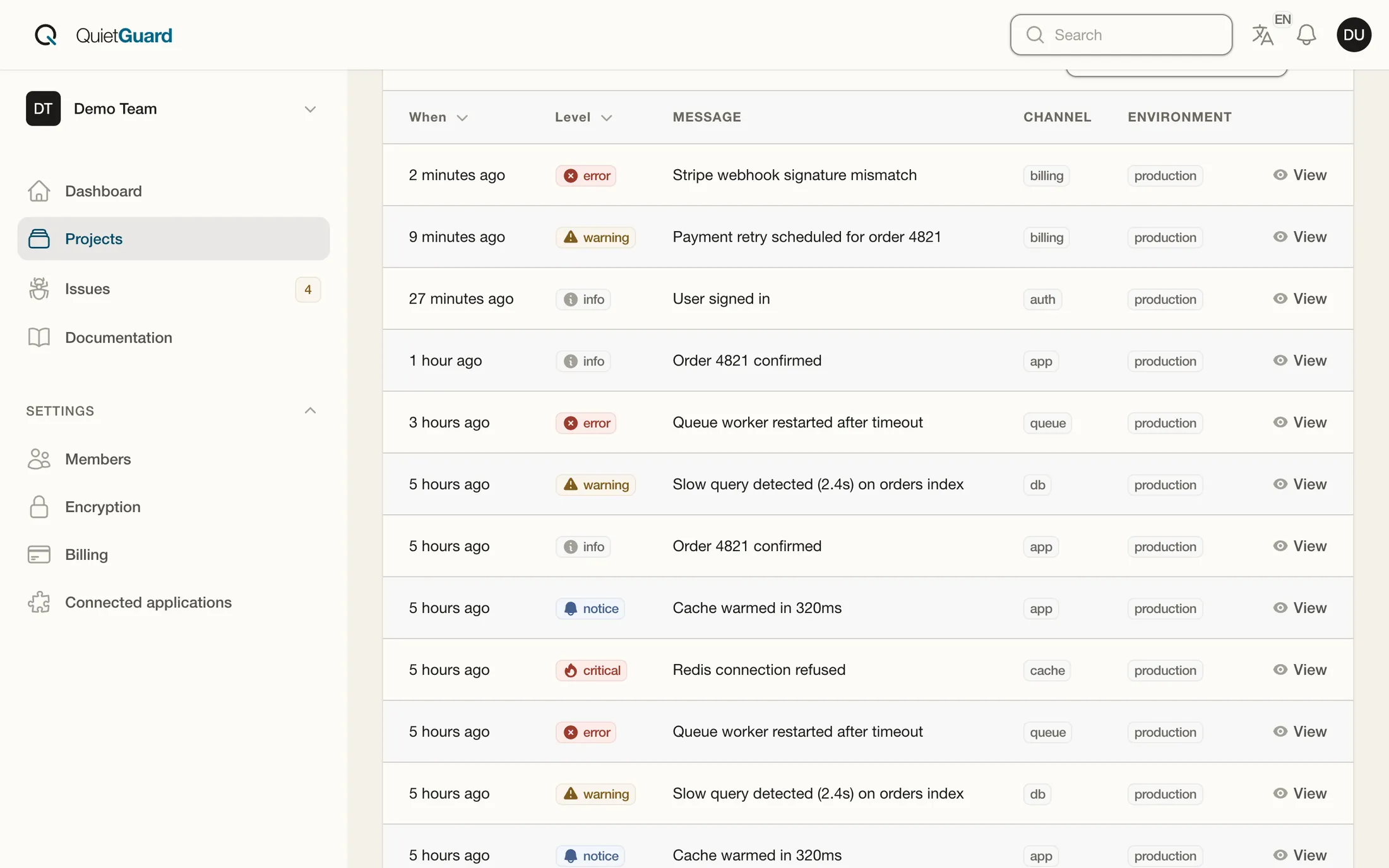
Task: Collapse the Settings section chevron
Action: tap(310, 410)
